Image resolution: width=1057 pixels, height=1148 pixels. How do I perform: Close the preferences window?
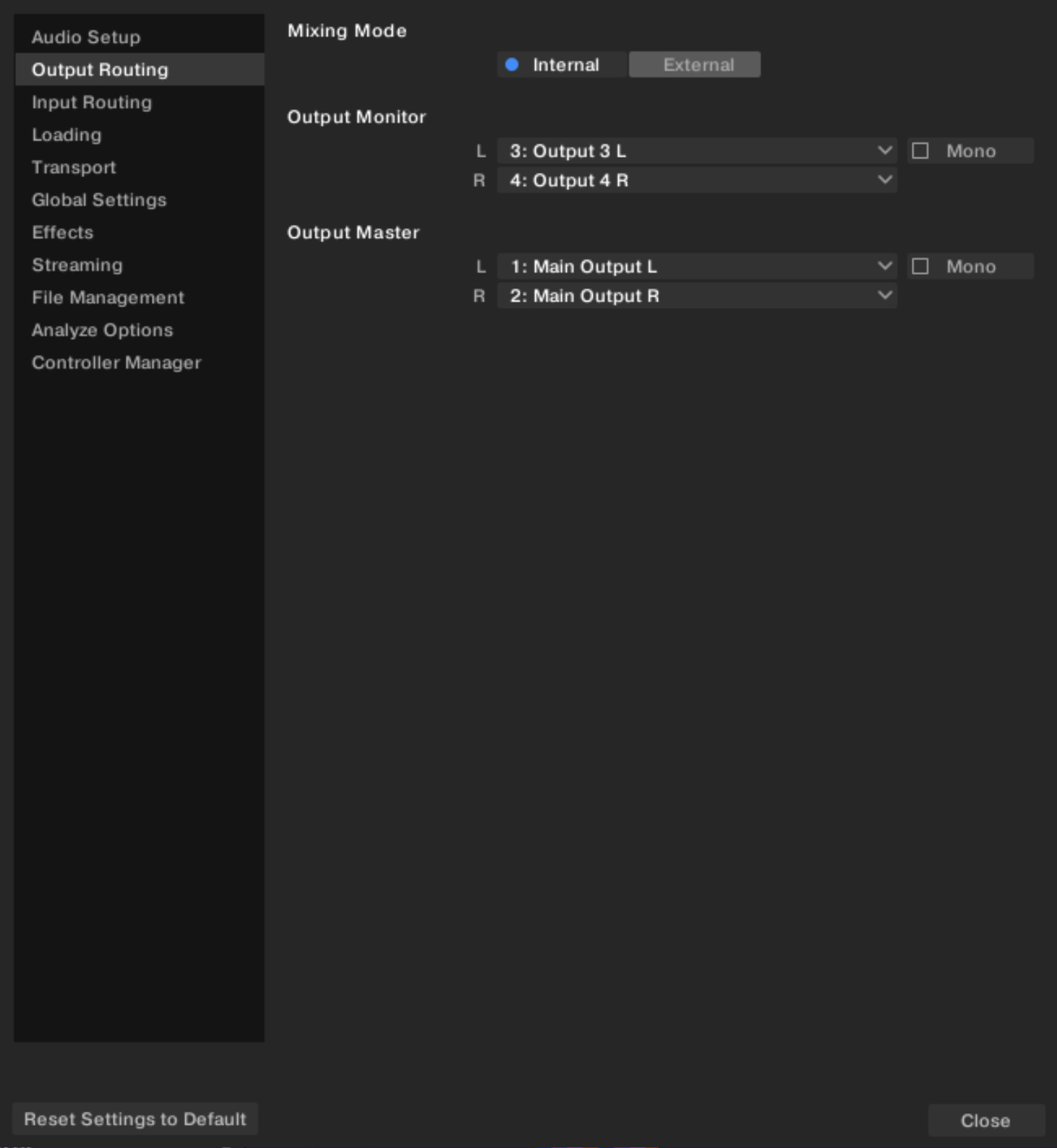point(986,1121)
